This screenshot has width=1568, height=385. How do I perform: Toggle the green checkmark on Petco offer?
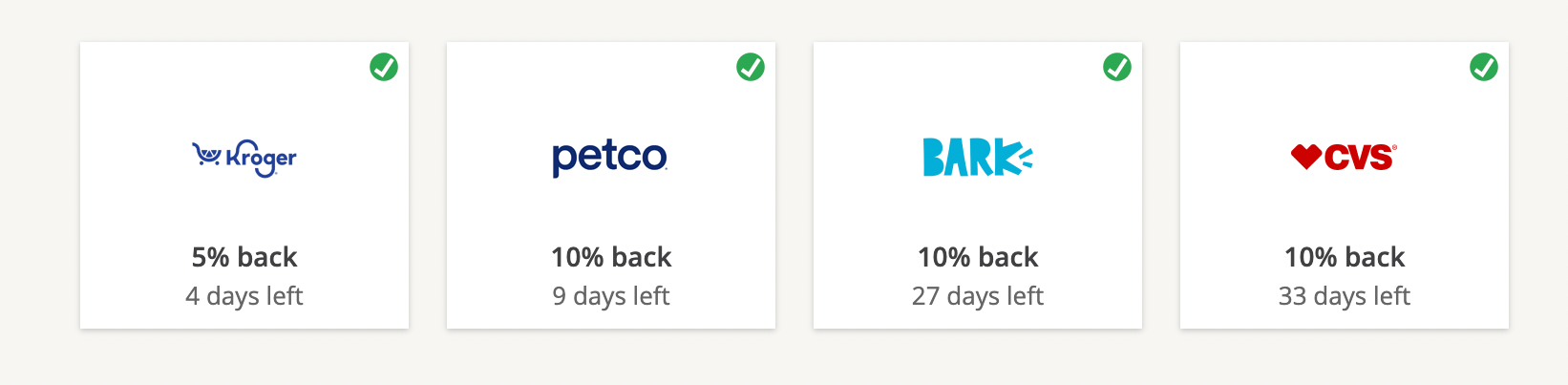pos(751,67)
